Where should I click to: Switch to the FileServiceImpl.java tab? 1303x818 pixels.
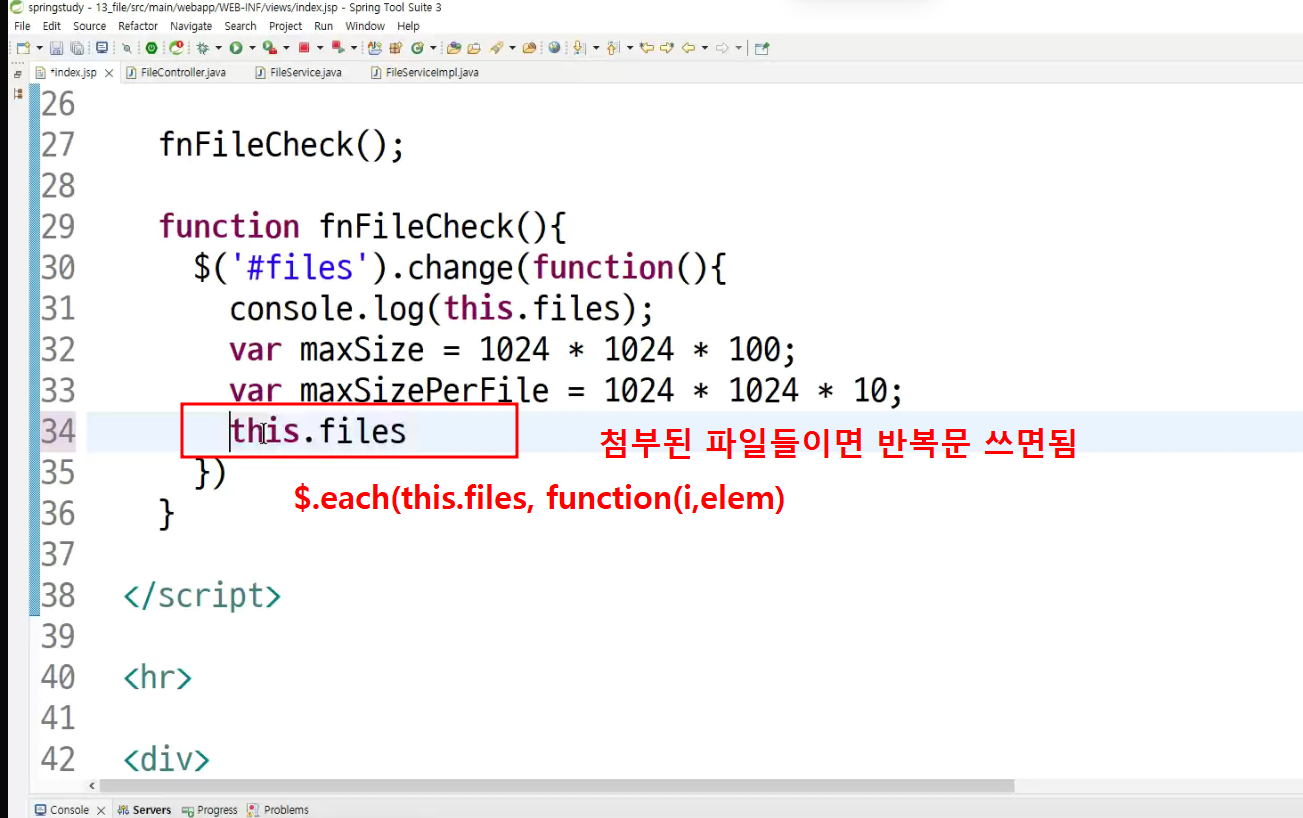(425, 73)
